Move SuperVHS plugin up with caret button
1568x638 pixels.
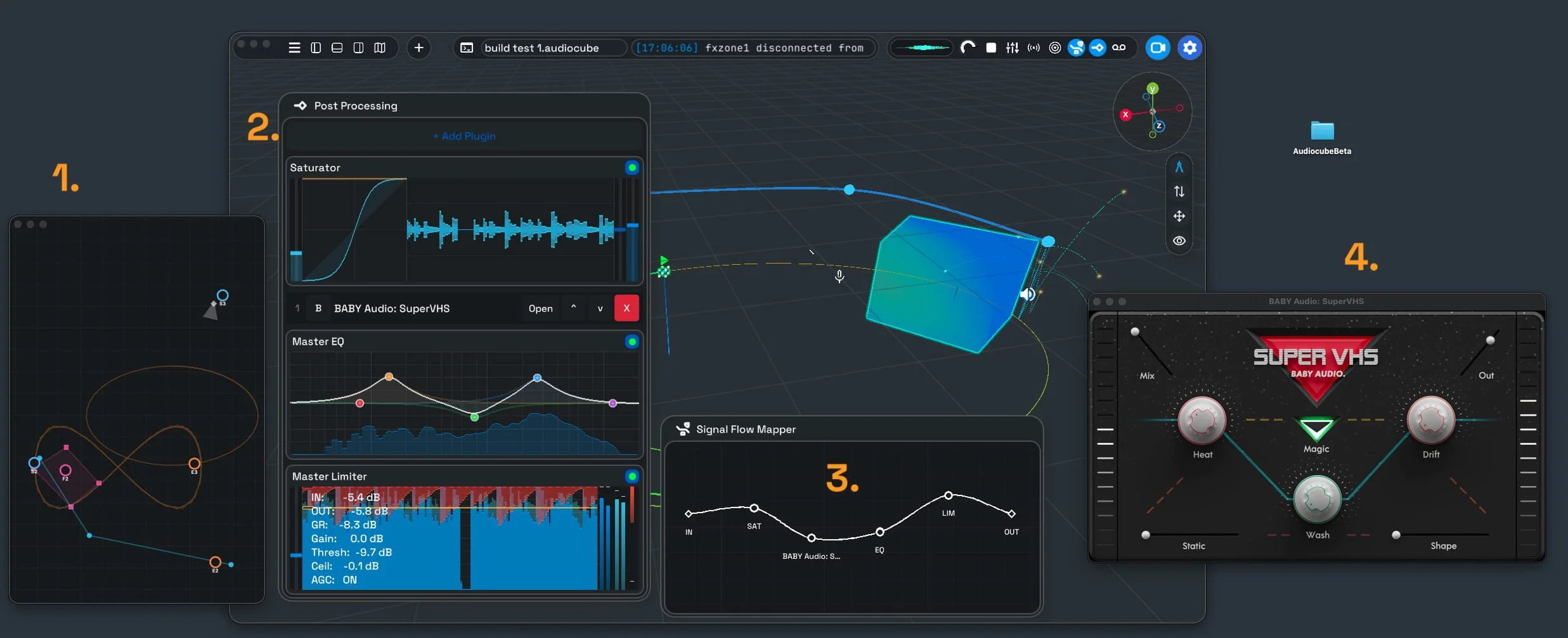574,309
